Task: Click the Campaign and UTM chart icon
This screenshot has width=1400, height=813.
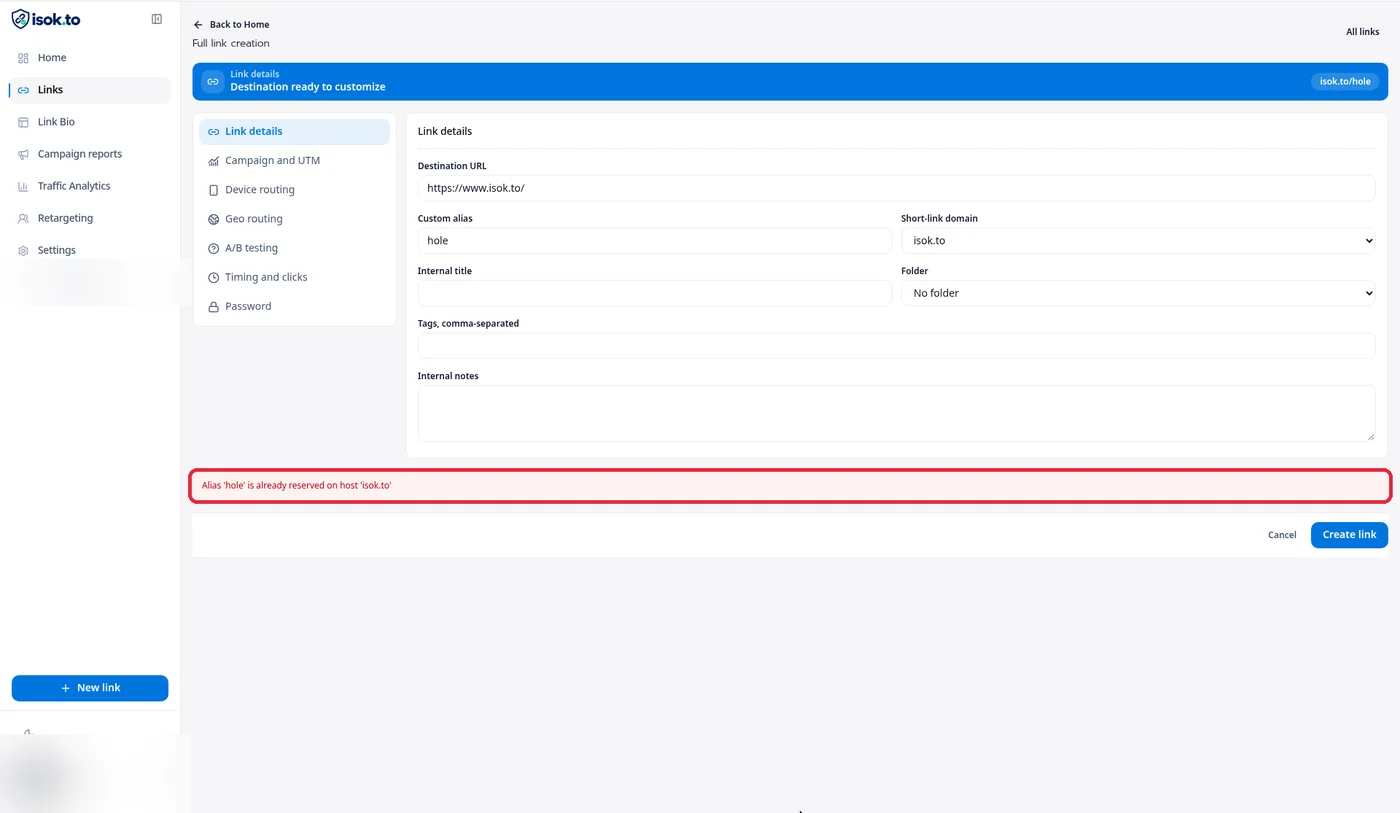Action: coord(213,161)
